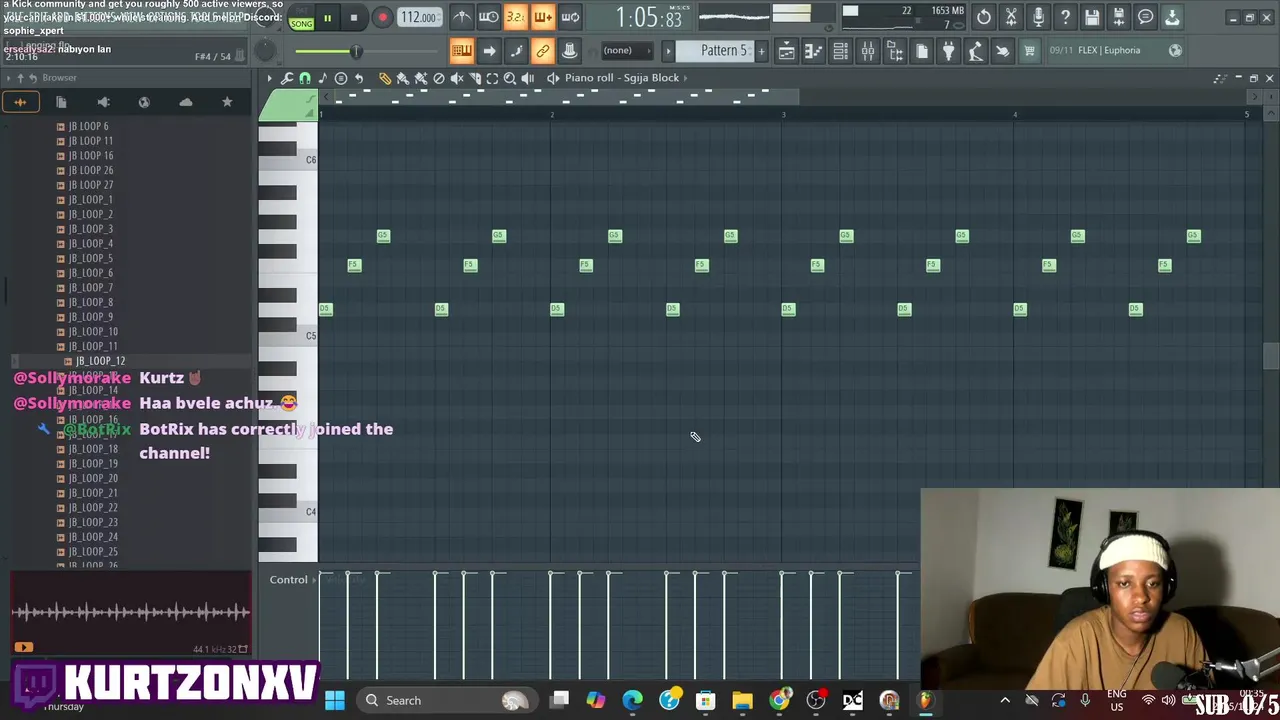Toggle the highlighted link icon in the shortcut toolbar
Screen dimensions: 1280x720
pyautogui.click(x=542, y=51)
